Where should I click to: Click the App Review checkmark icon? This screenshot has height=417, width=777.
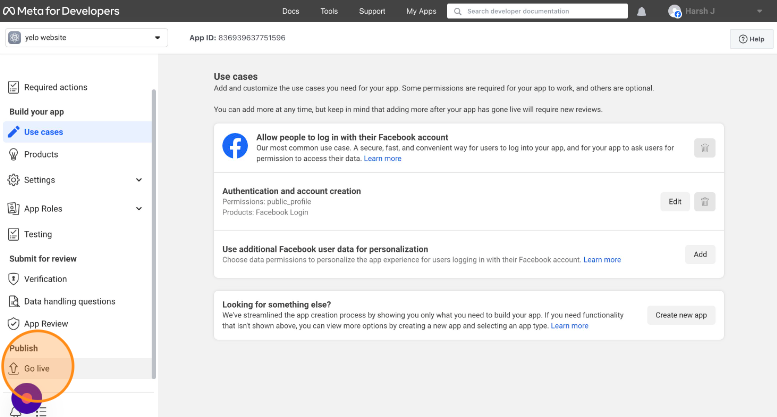point(13,323)
